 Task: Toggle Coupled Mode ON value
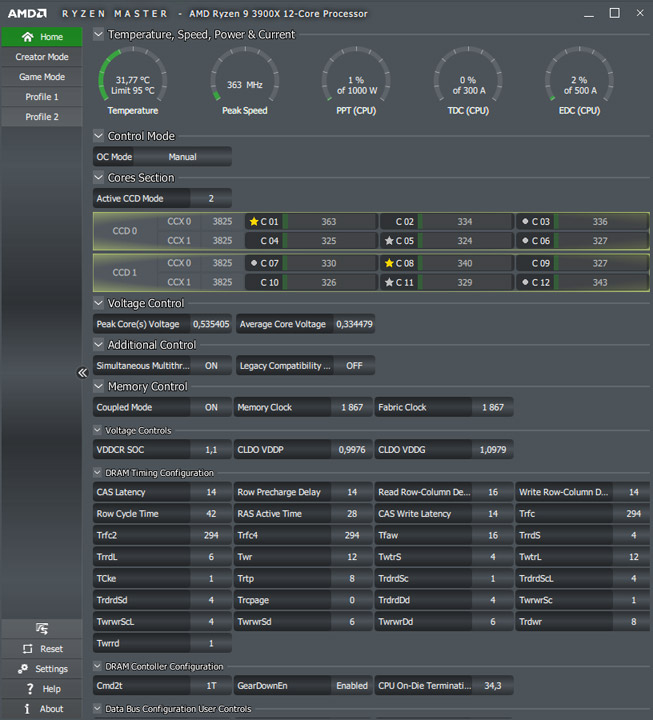211,408
